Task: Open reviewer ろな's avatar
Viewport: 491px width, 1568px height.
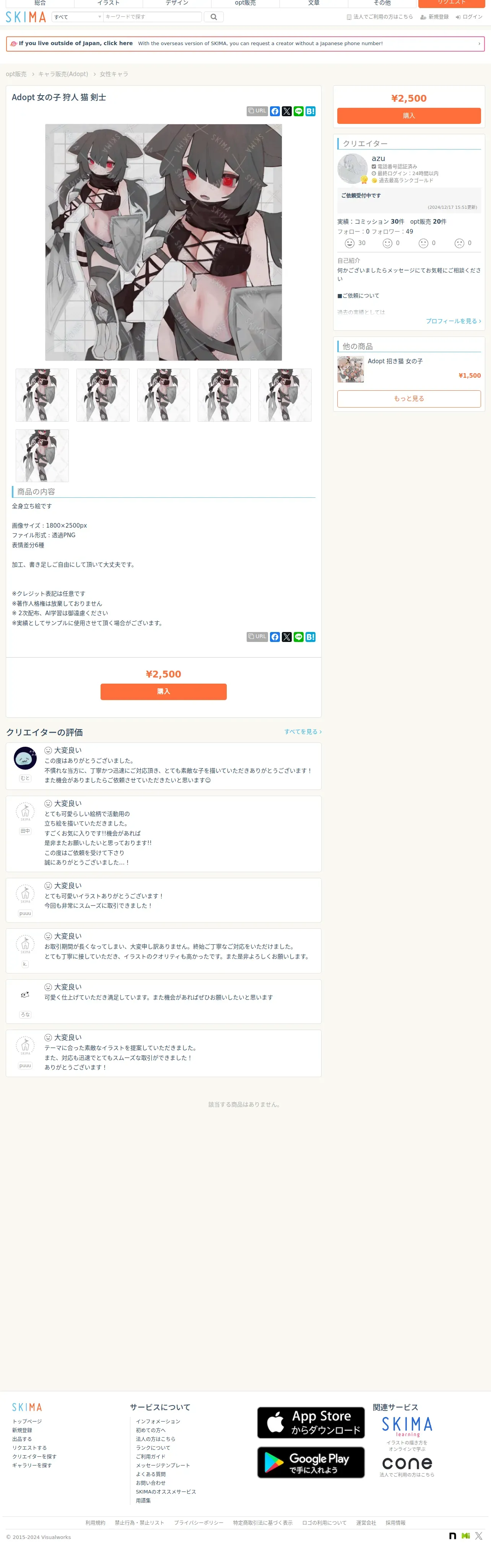Action: point(25,995)
